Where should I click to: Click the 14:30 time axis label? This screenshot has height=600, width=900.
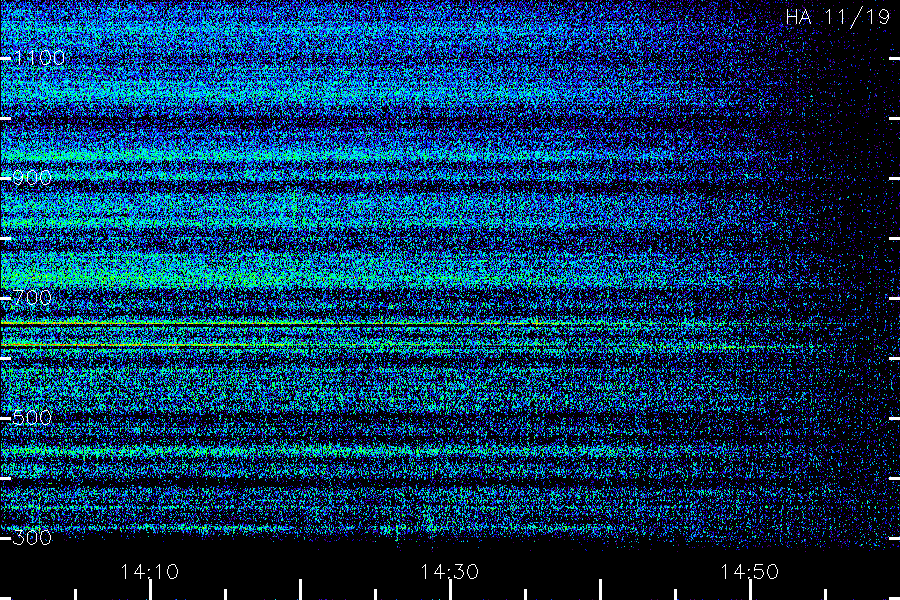coord(449,572)
